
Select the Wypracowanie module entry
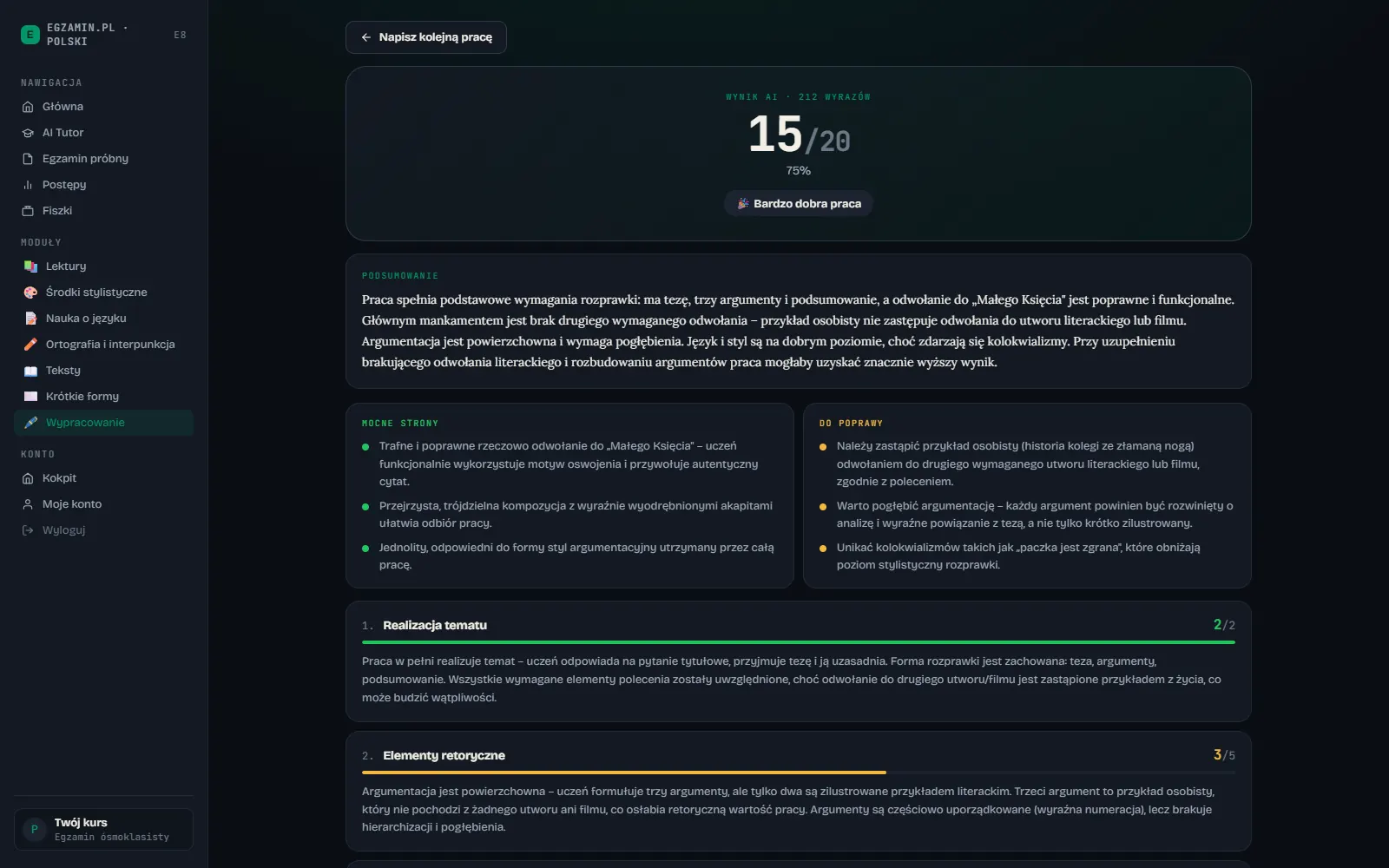click(103, 423)
